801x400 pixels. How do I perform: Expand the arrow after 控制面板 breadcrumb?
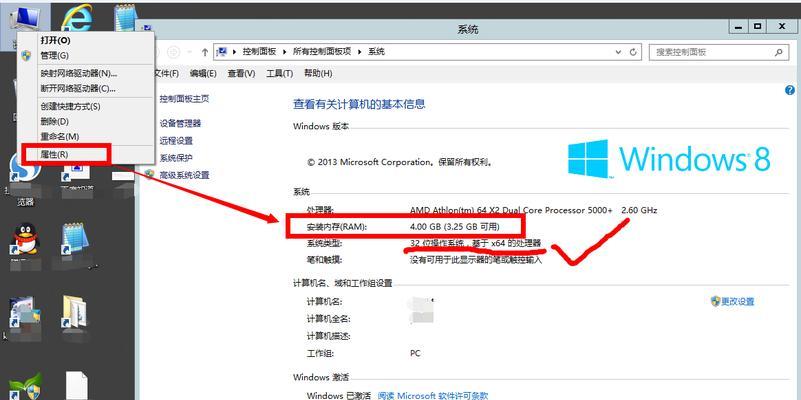click(285, 52)
